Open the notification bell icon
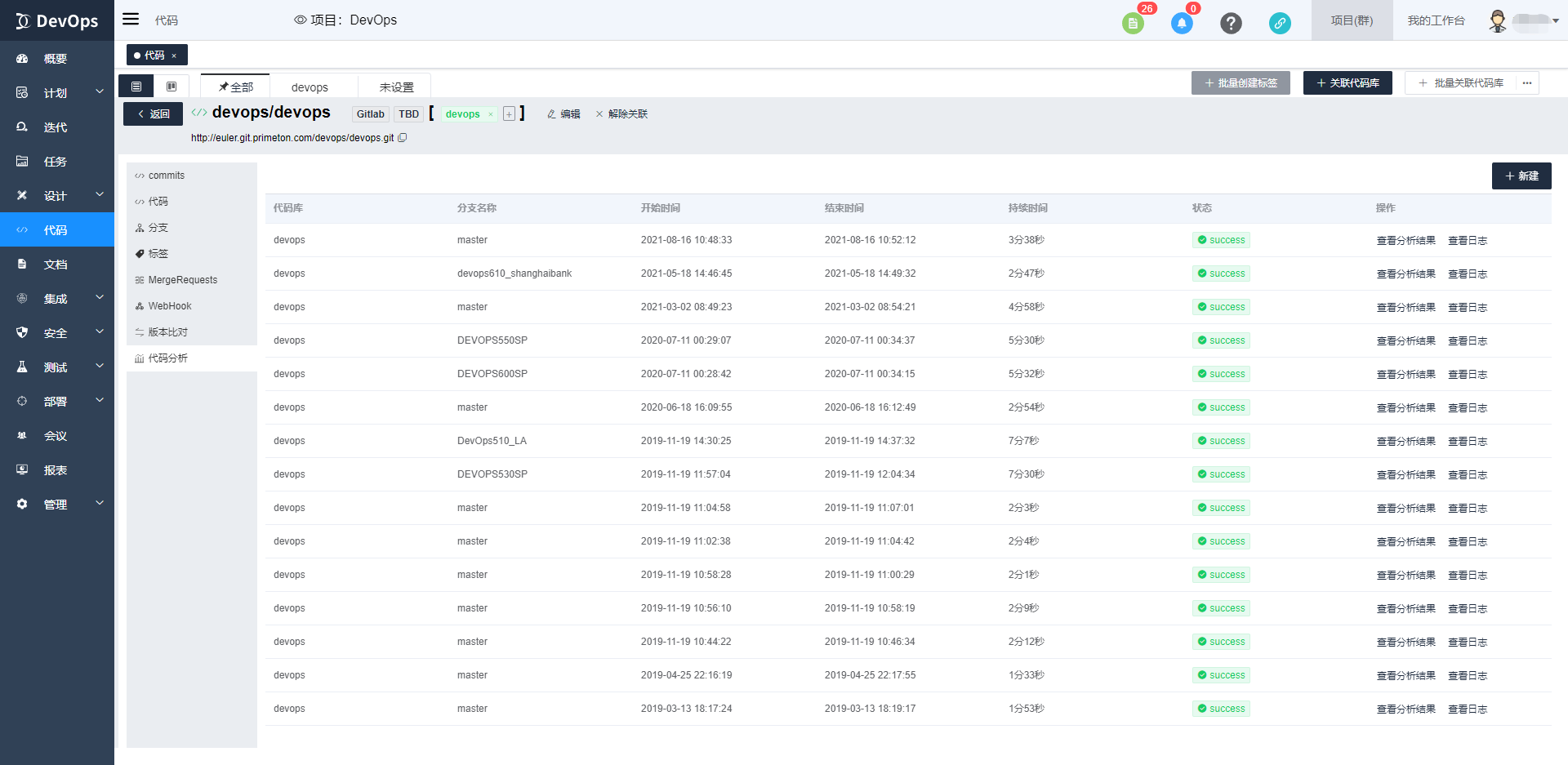1568x765 pixels. [x=1181, y=23]
